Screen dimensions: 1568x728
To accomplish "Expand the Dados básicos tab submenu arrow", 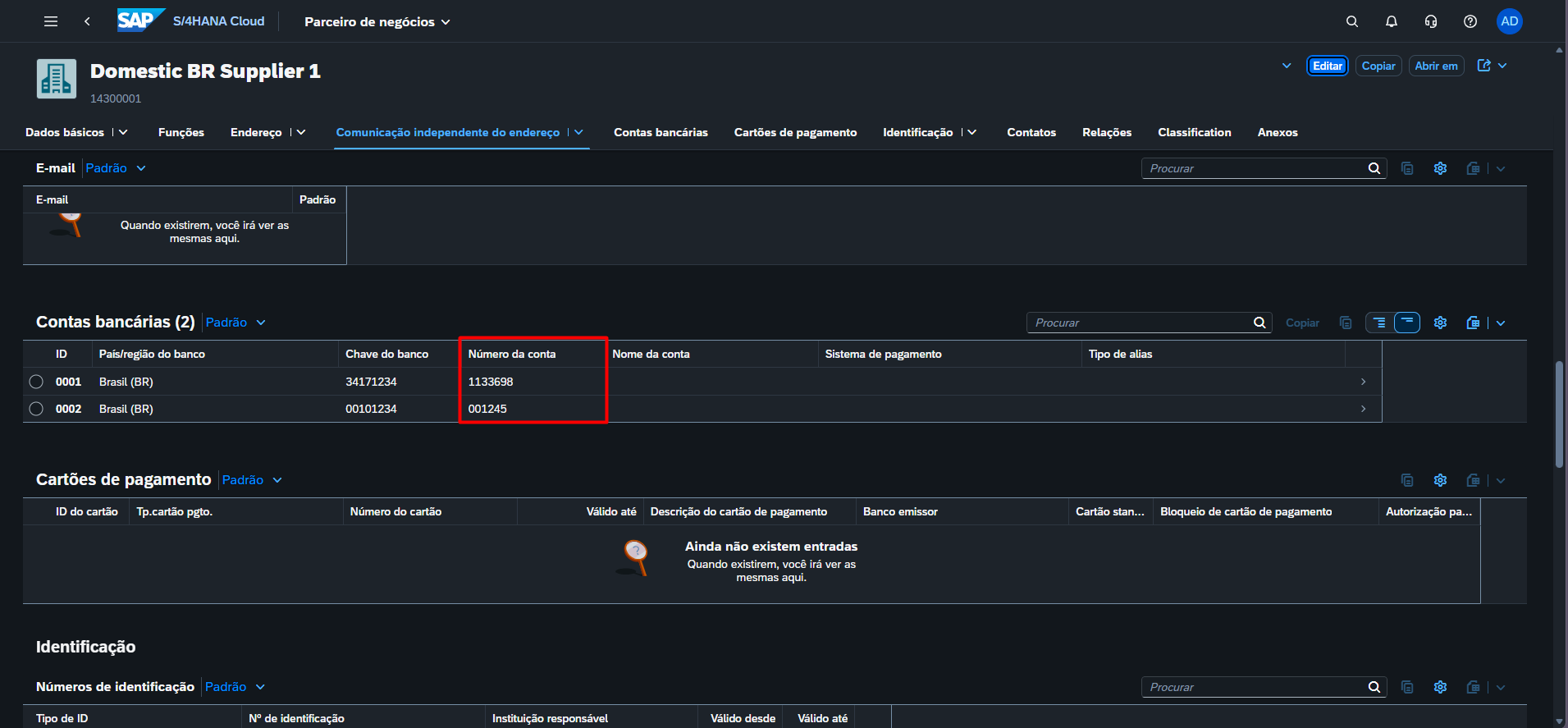I will tap(124, 132).
